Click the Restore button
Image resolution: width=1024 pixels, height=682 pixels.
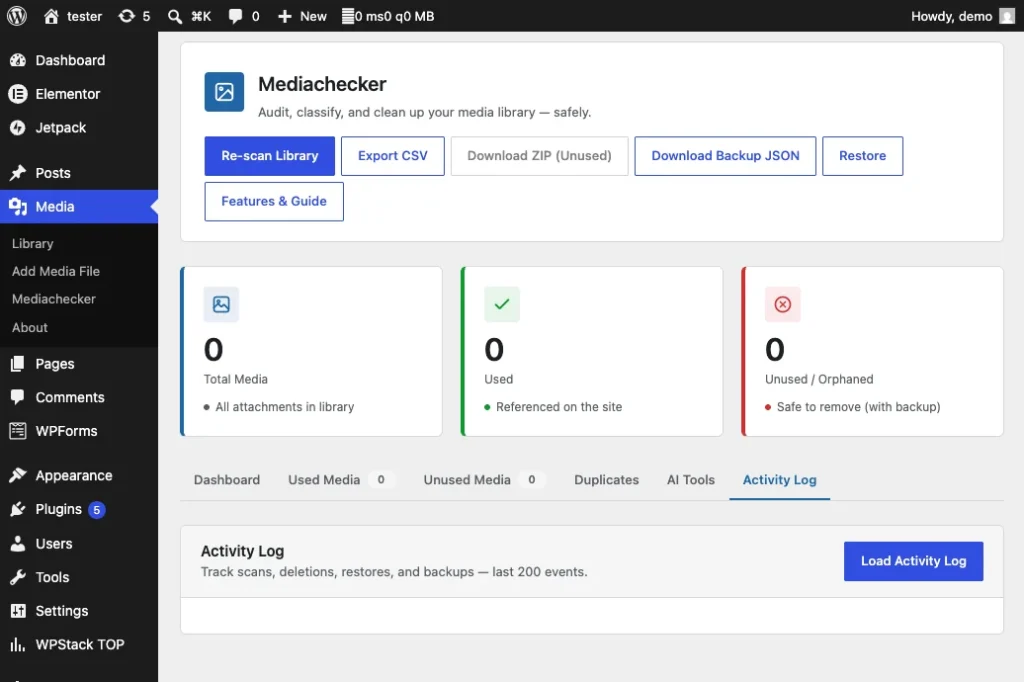(x=862, y=156)
